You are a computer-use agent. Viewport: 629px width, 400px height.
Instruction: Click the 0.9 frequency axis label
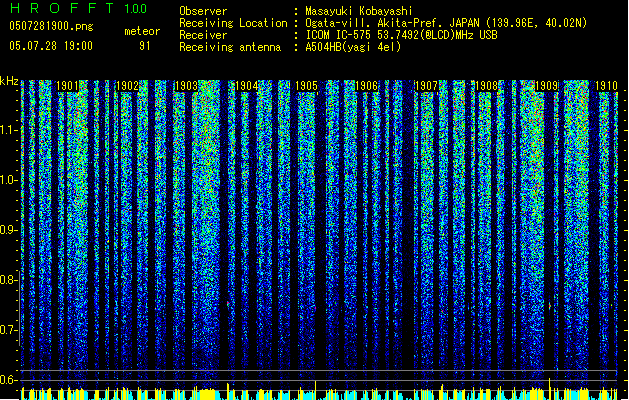pos(8,230)
